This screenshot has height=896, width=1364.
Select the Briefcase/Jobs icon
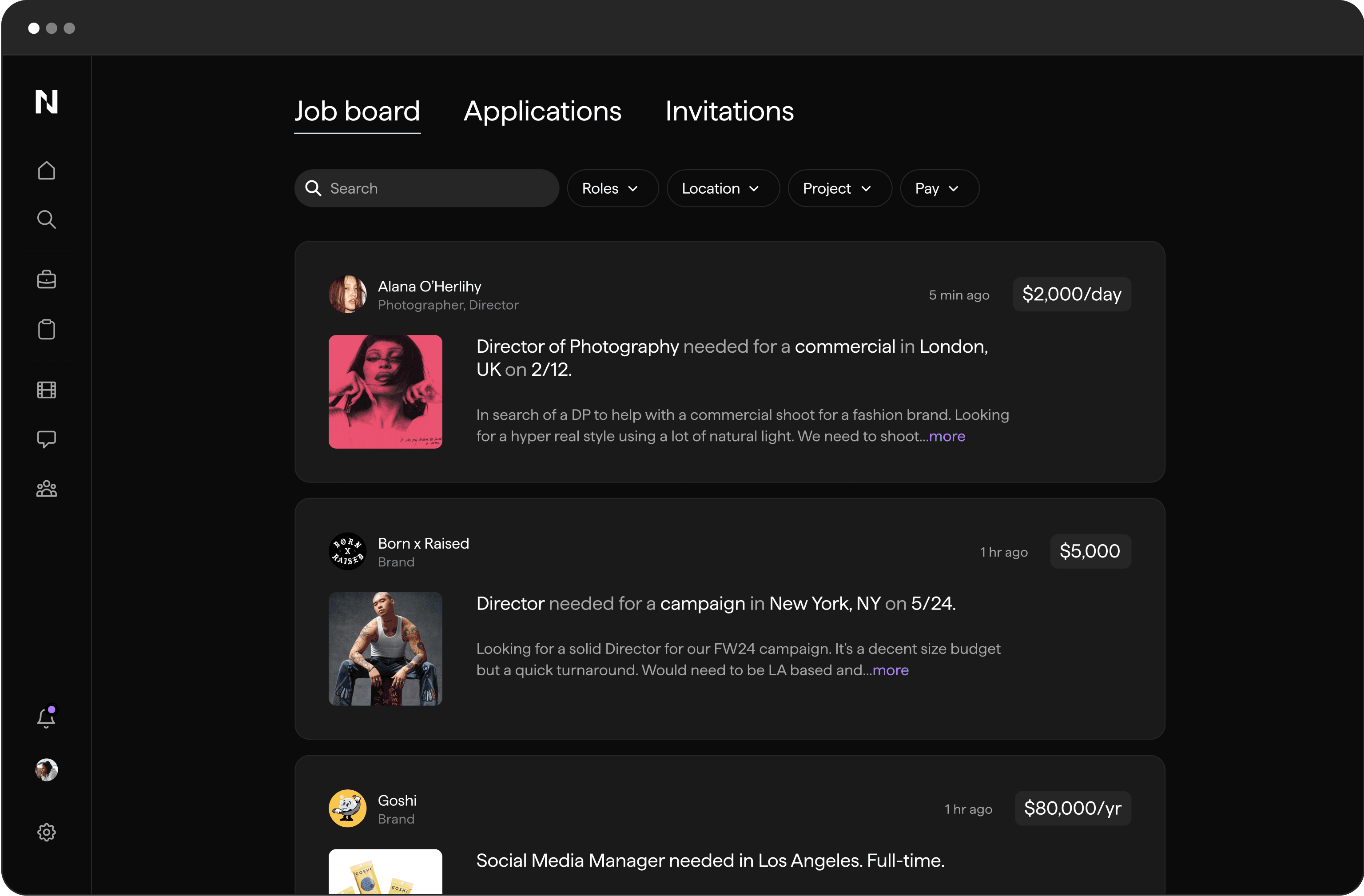pos(47,279)
